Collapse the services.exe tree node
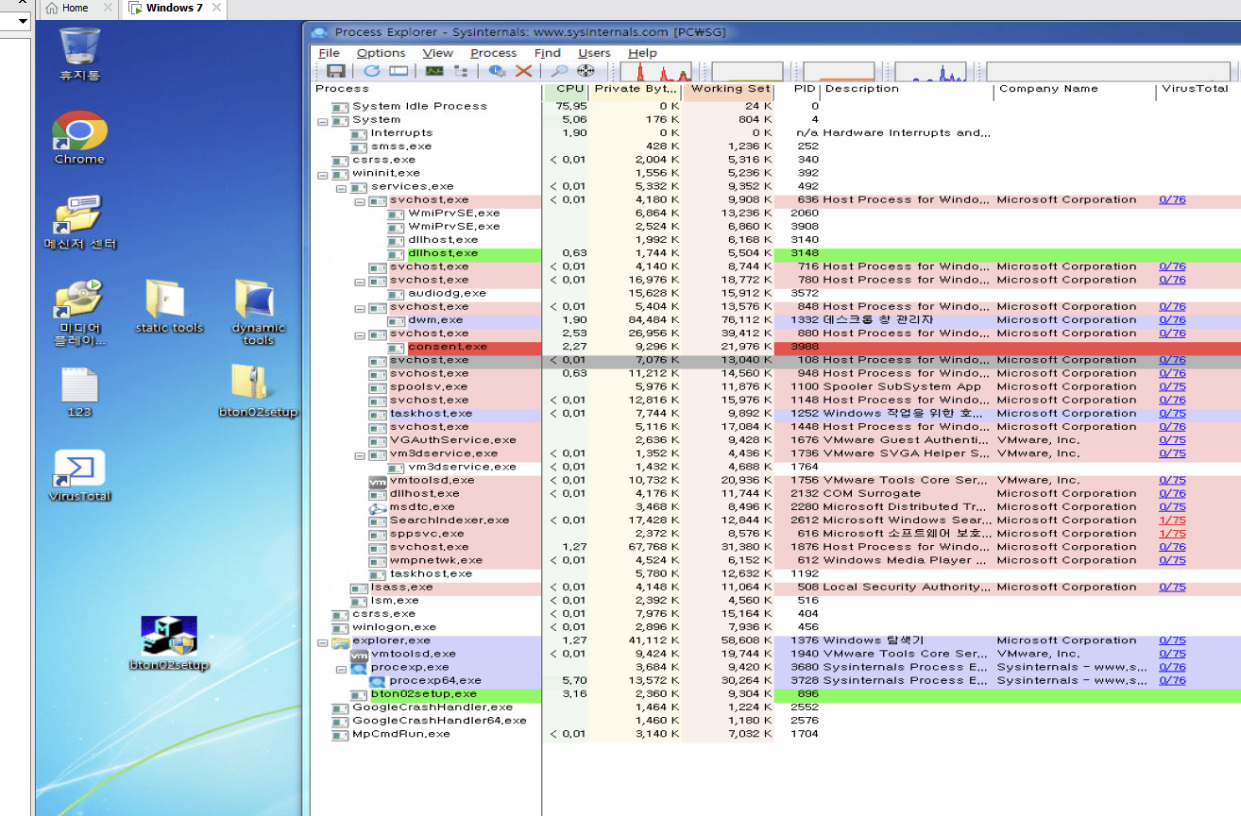 tap(341, 187)
